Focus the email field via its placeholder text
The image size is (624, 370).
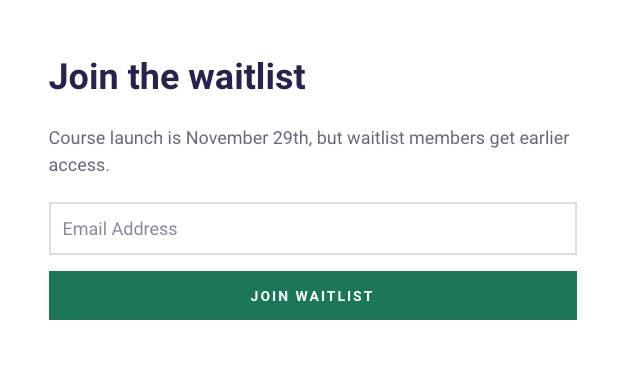coord(120,229)
